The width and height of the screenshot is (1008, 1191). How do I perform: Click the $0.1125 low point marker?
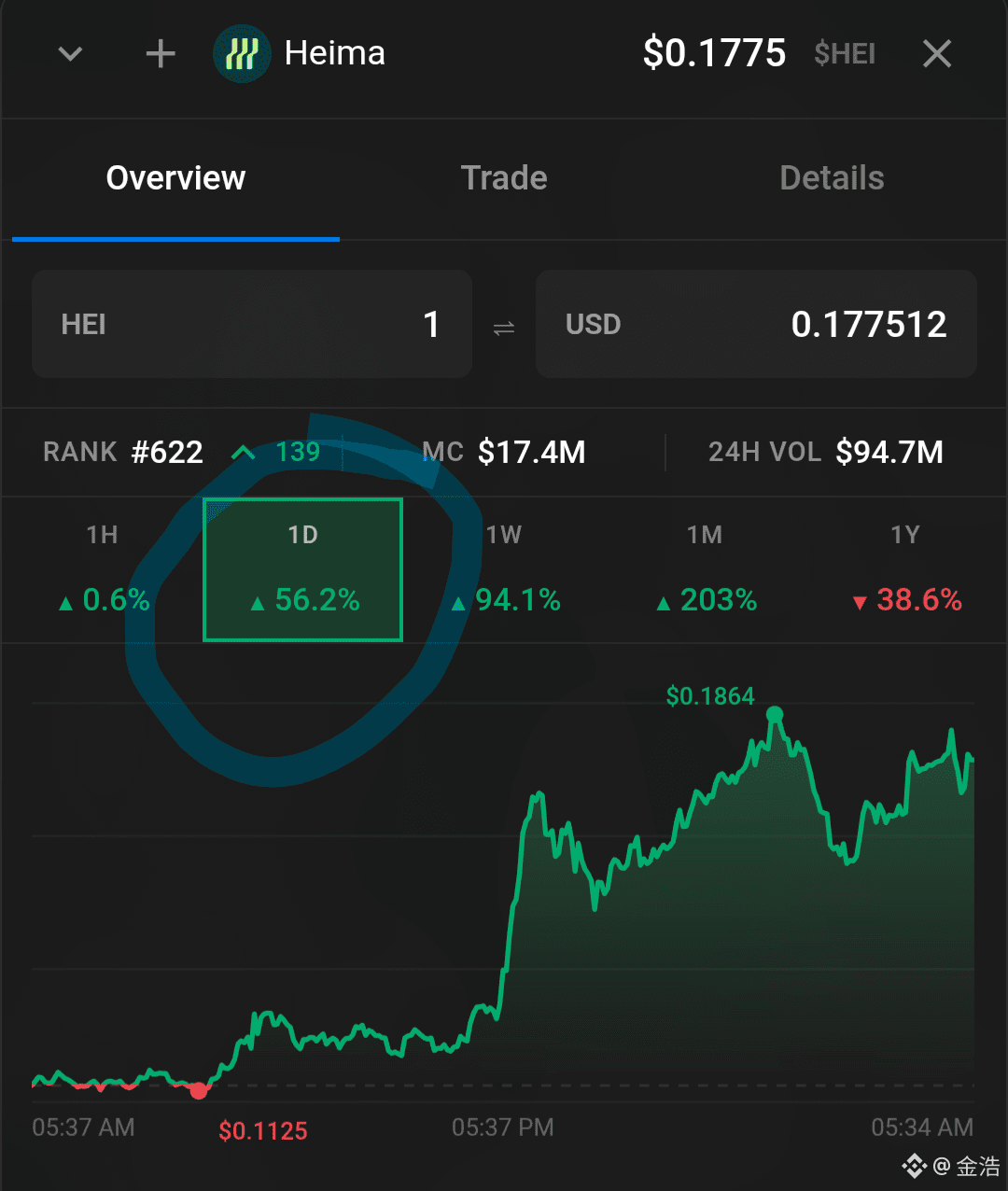pyautogui.click(x=199, y=1090)
